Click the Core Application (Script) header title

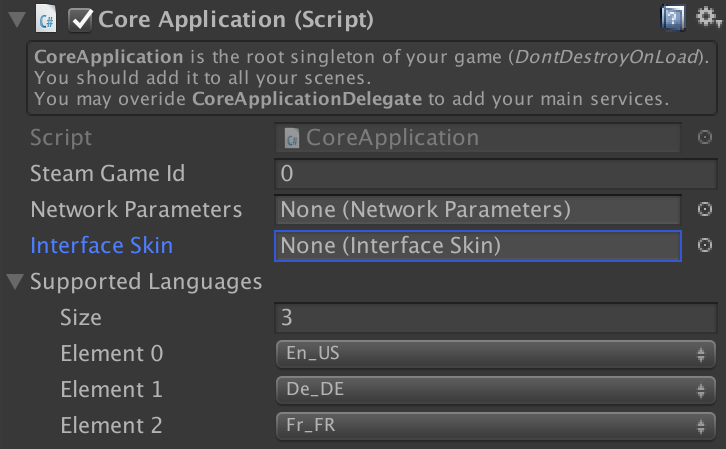coord(236,20)
